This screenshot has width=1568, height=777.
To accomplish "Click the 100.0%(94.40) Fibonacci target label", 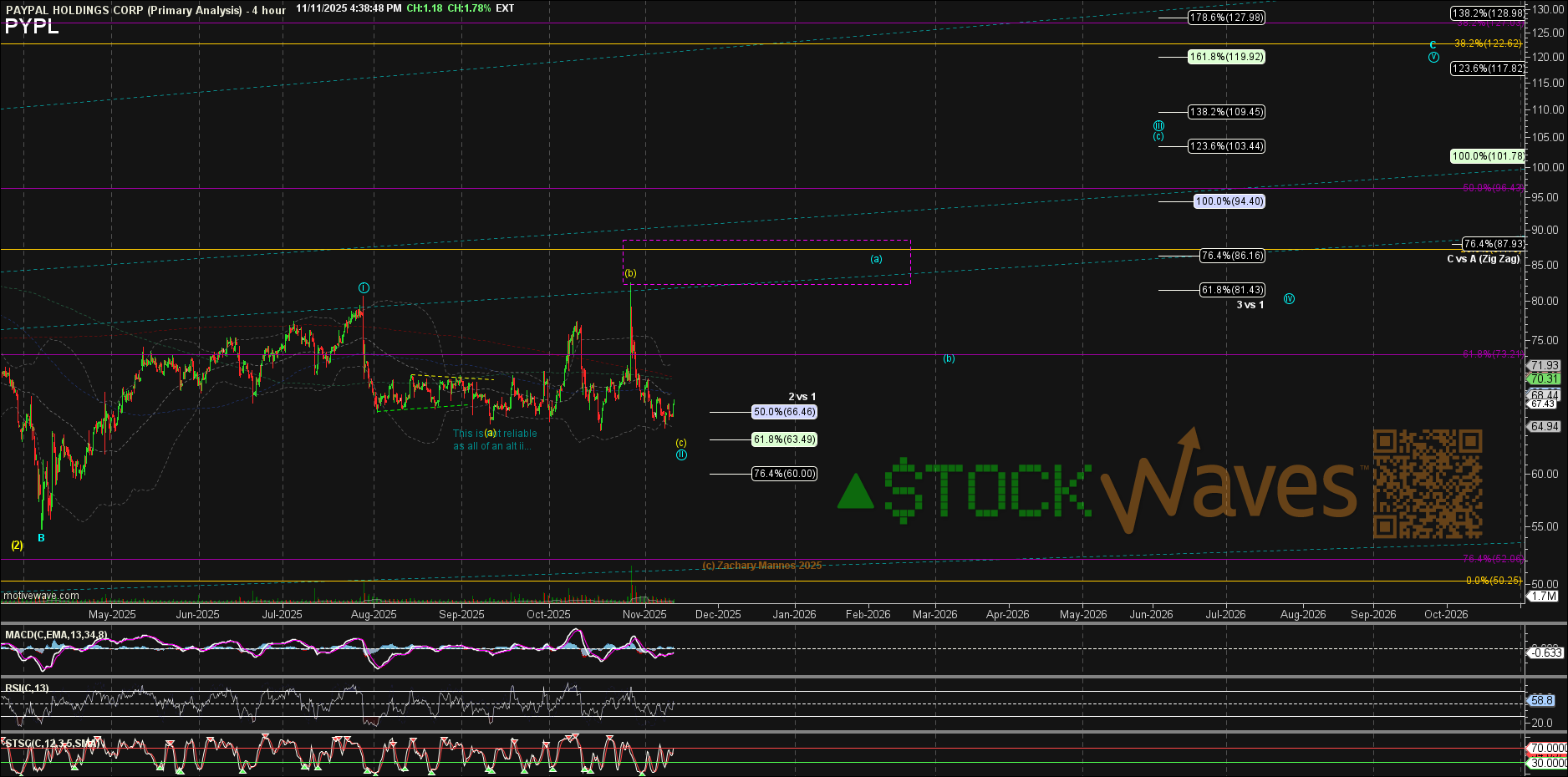I will tap(1229, 201).
